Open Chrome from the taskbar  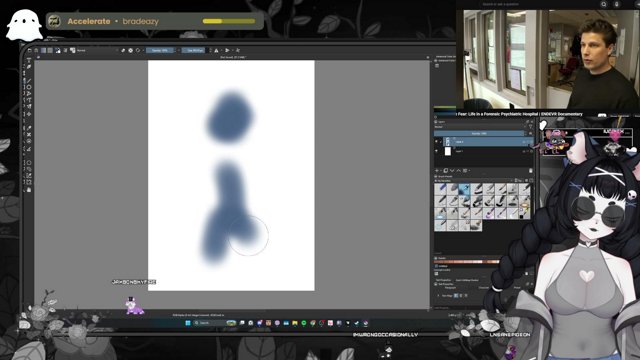[313, 322]
